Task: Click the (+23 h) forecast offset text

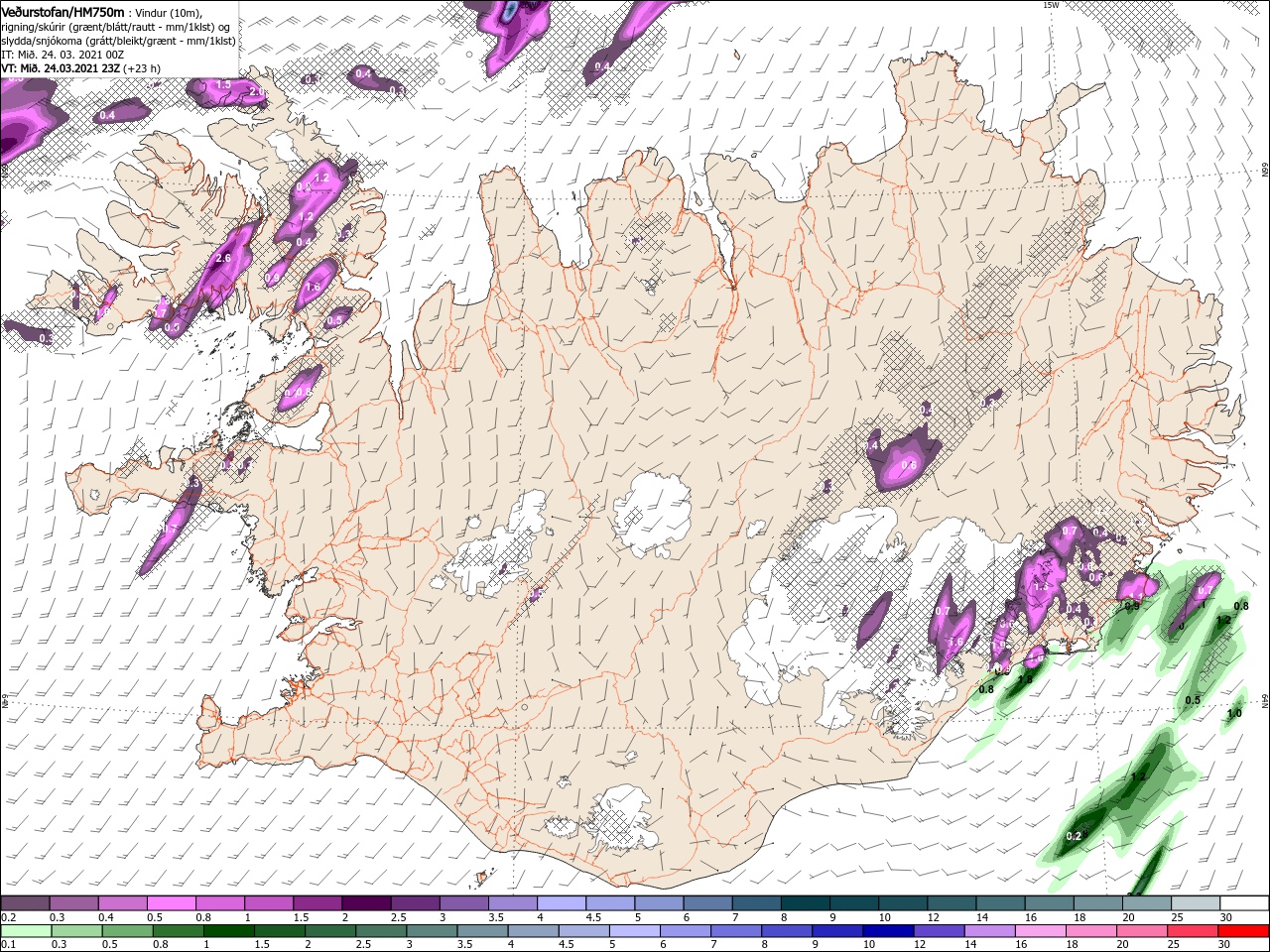Action: coord(142,68)
